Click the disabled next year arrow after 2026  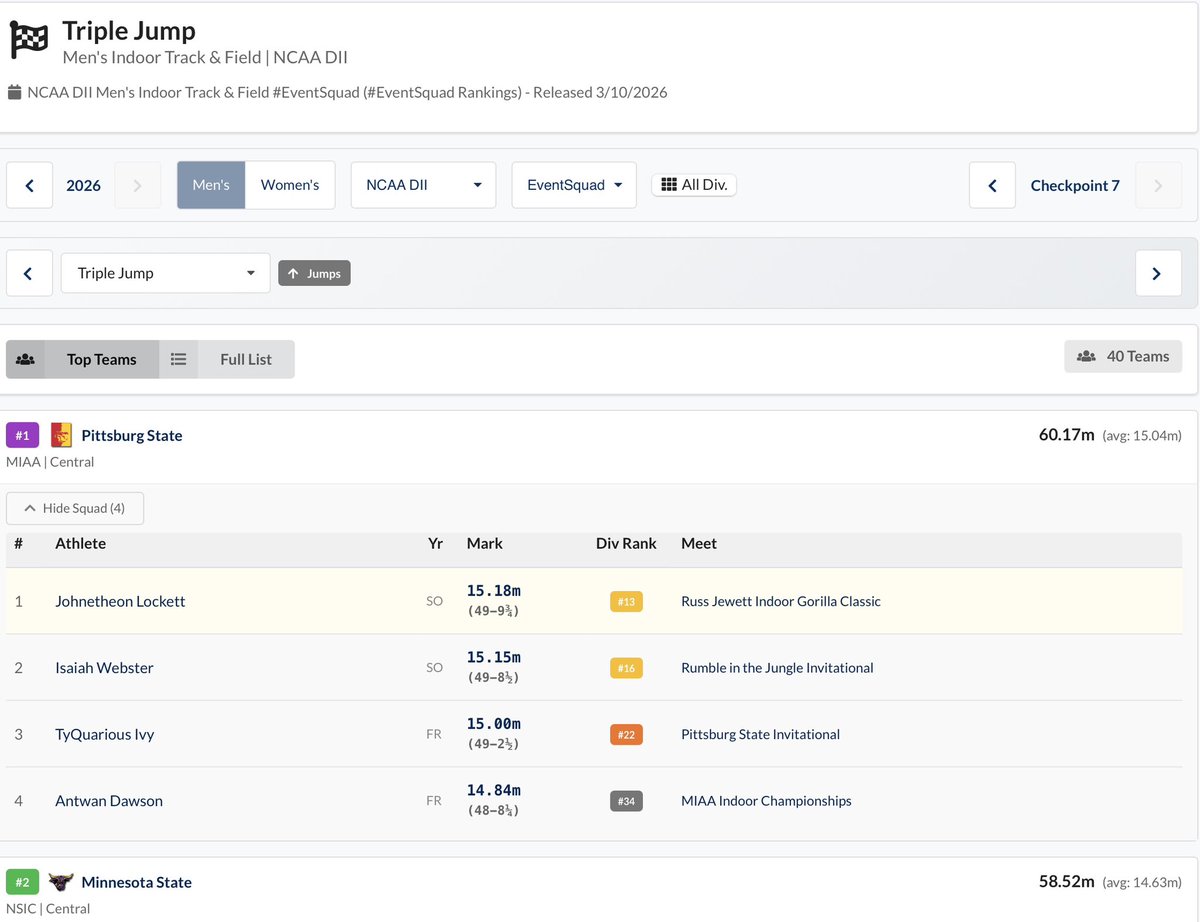tap(138, 185)
